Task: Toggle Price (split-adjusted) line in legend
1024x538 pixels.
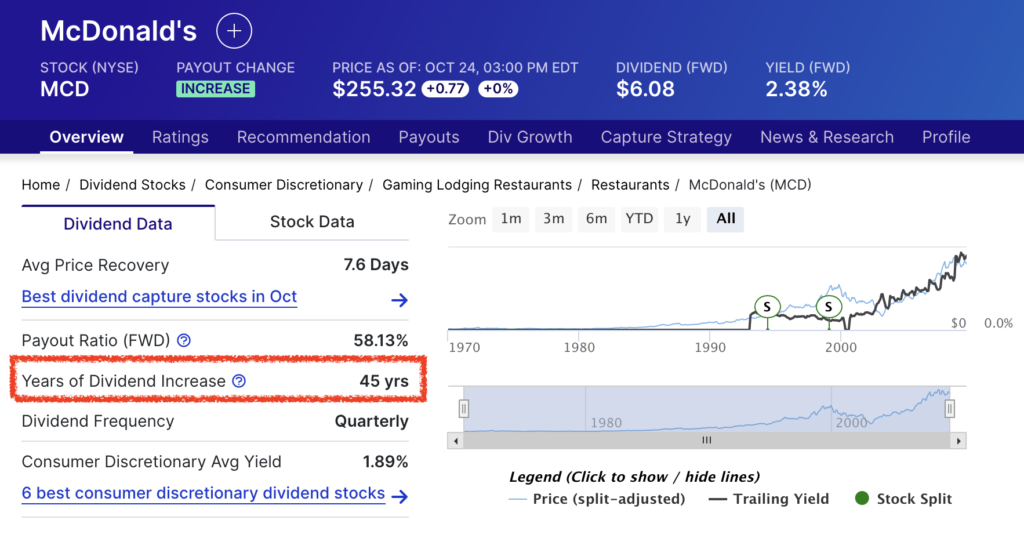Action: [x=597, y=499]
